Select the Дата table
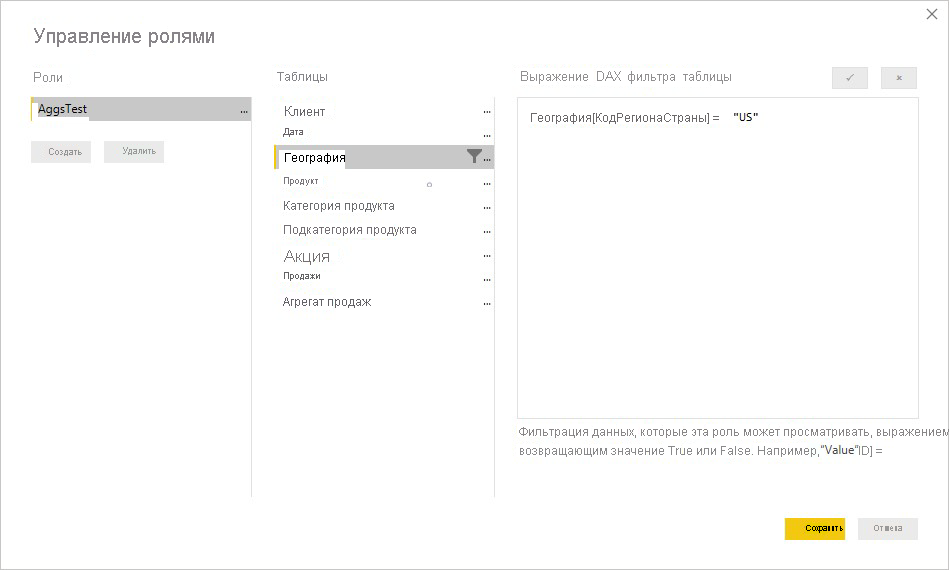The height and width of the screenshot is (570, 949). click(x=384, y=132)
